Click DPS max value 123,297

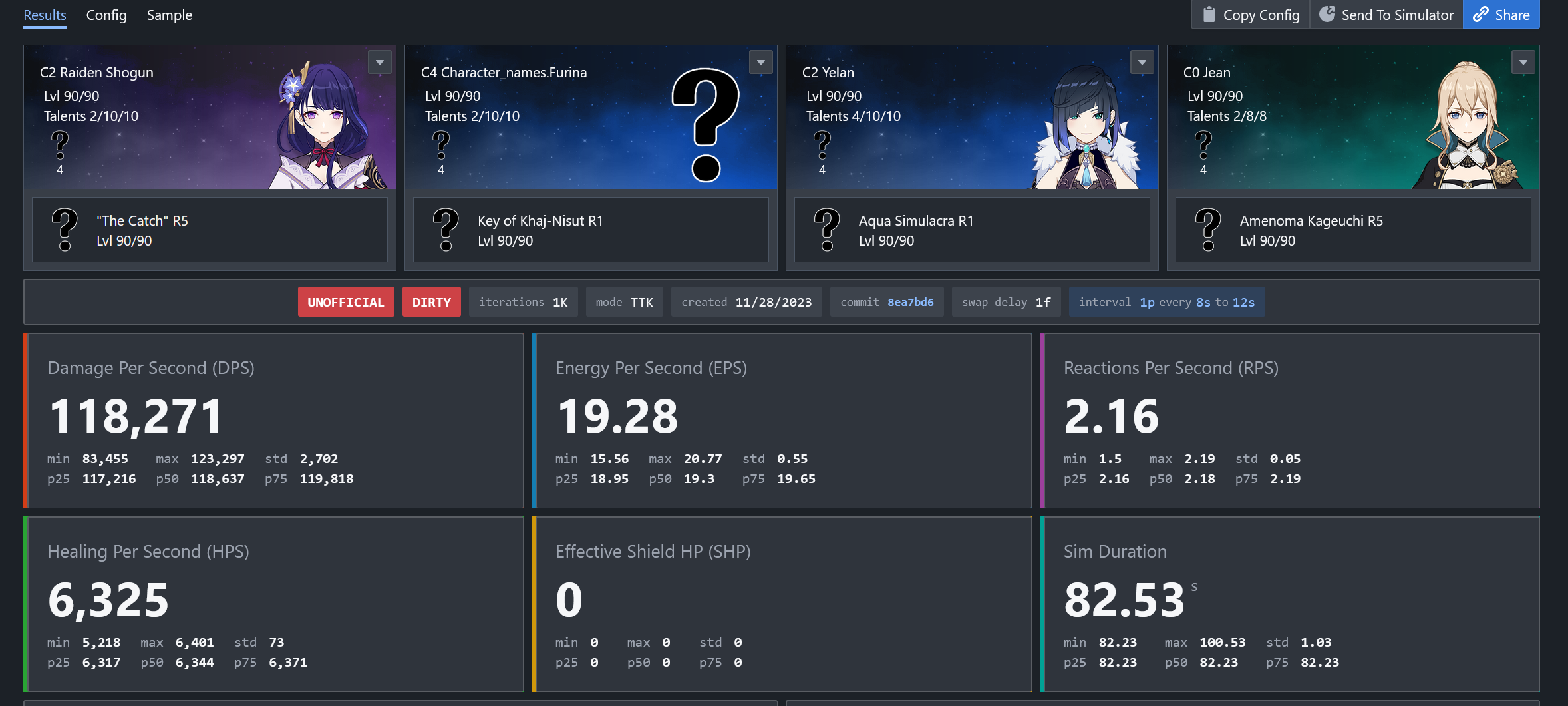coord(218,458)
